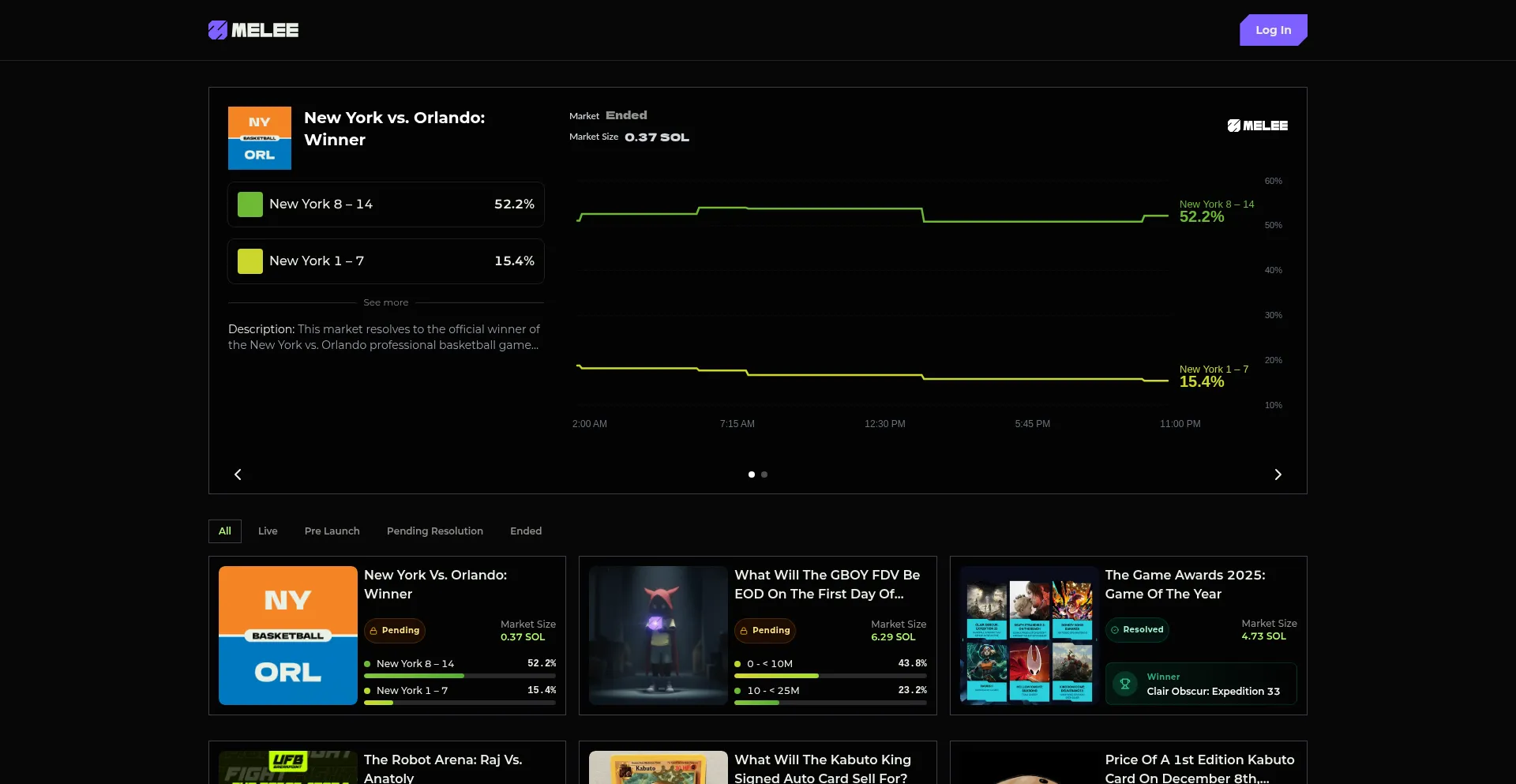1516x784 pixels.
Task: Open the Game Awards 2025 thumbnail
Action: (1029, 636)
